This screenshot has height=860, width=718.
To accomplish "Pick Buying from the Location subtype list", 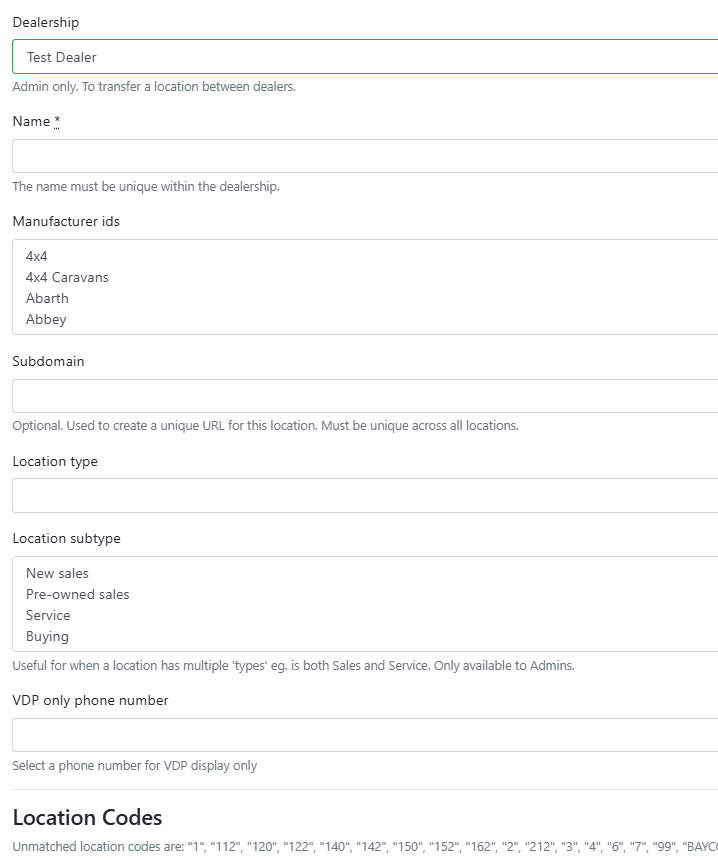I will 47,636.
